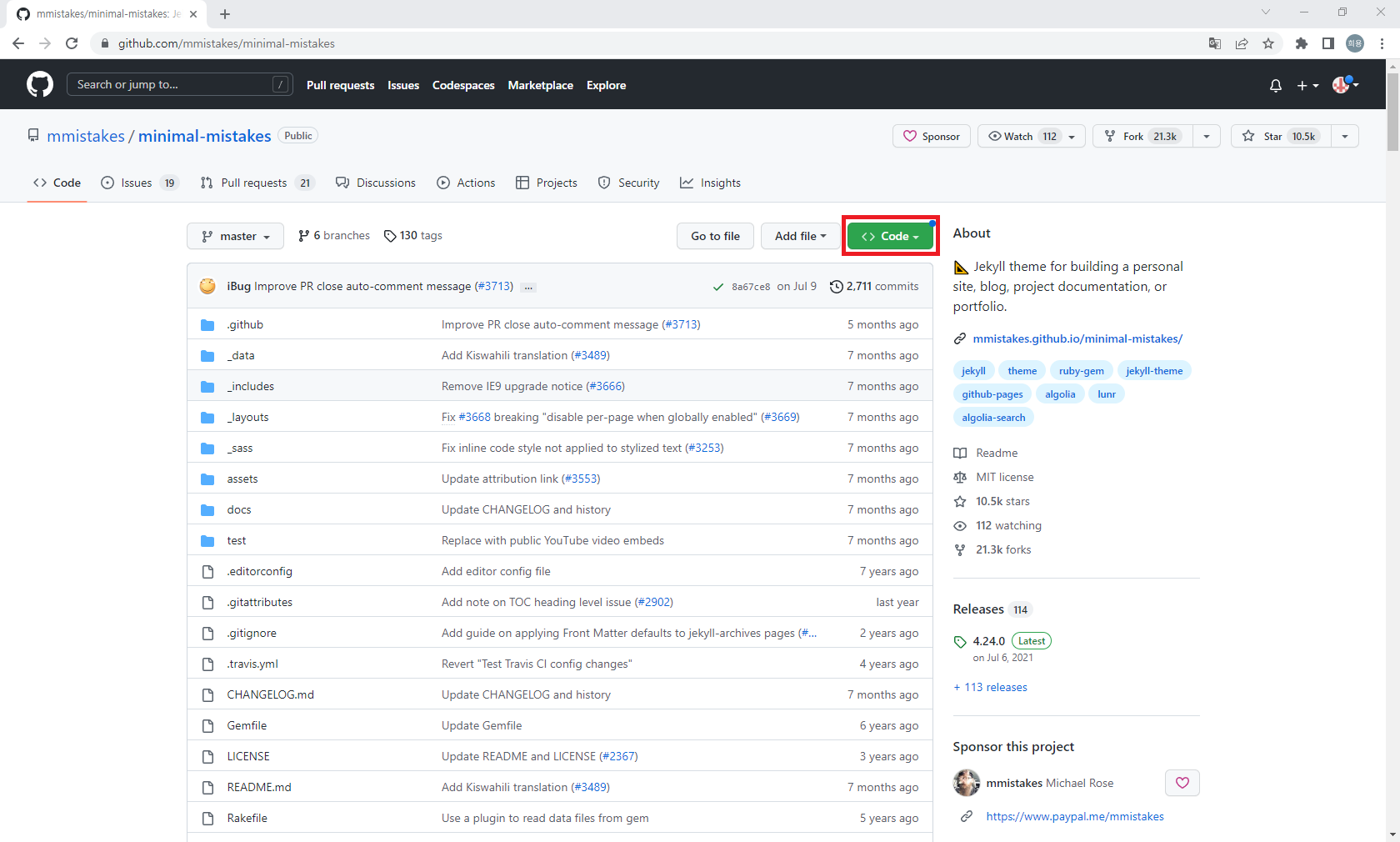This screenshot has height=842, width=1400.
Task: Open a new browser tab with plus
Action: [225, 14]
